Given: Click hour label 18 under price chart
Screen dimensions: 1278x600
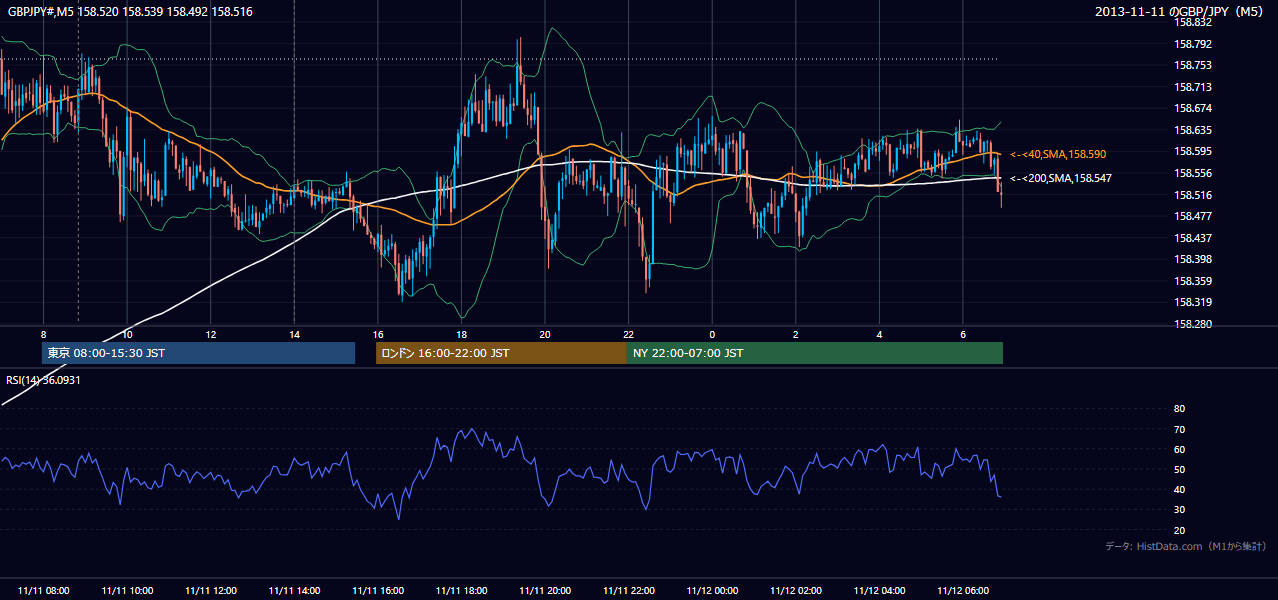Looking at the screenshot, I should pyautogui.click(x=461, y=334).
